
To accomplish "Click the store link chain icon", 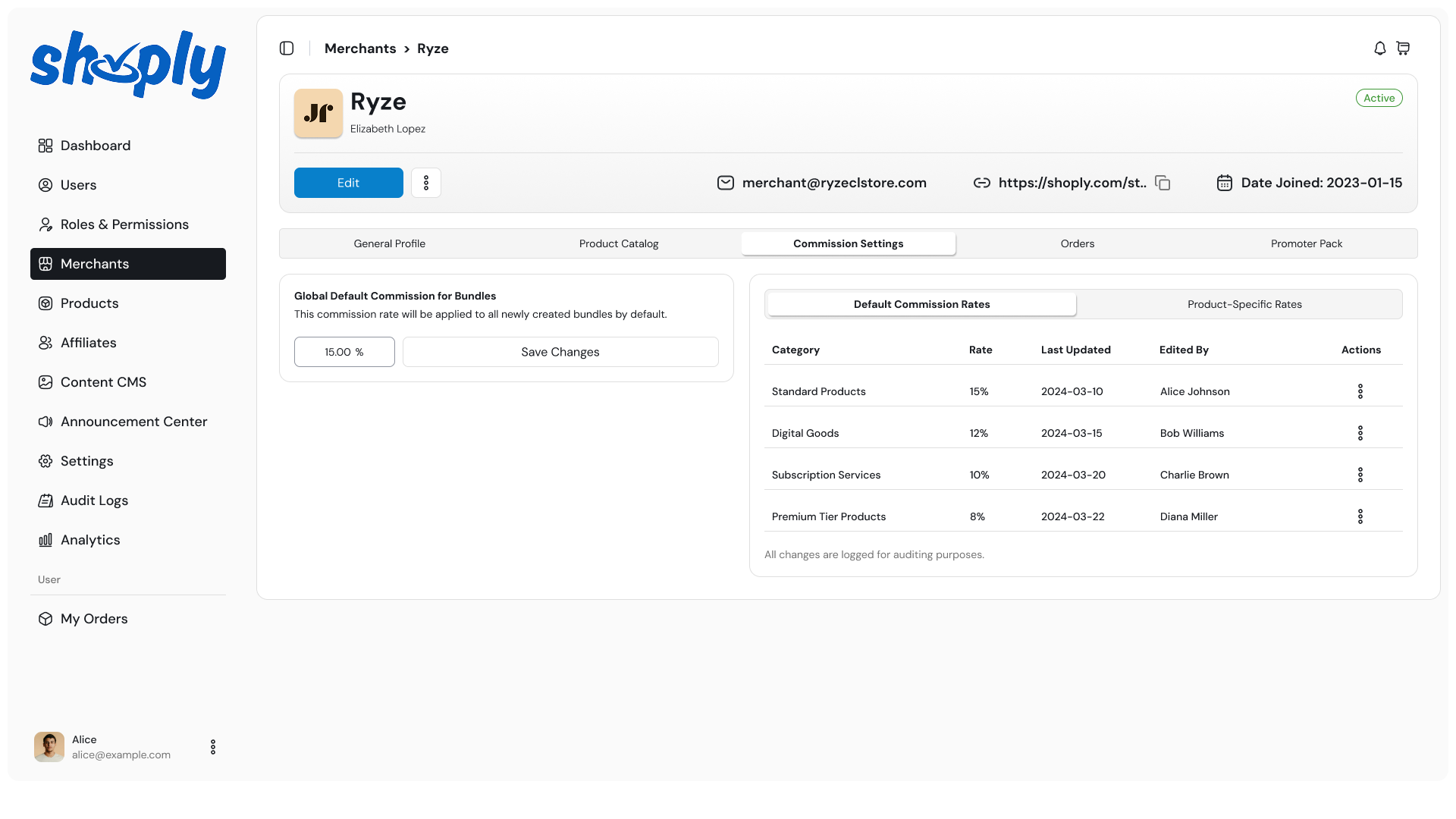I will pyautogui.click(x=982, y=183).
